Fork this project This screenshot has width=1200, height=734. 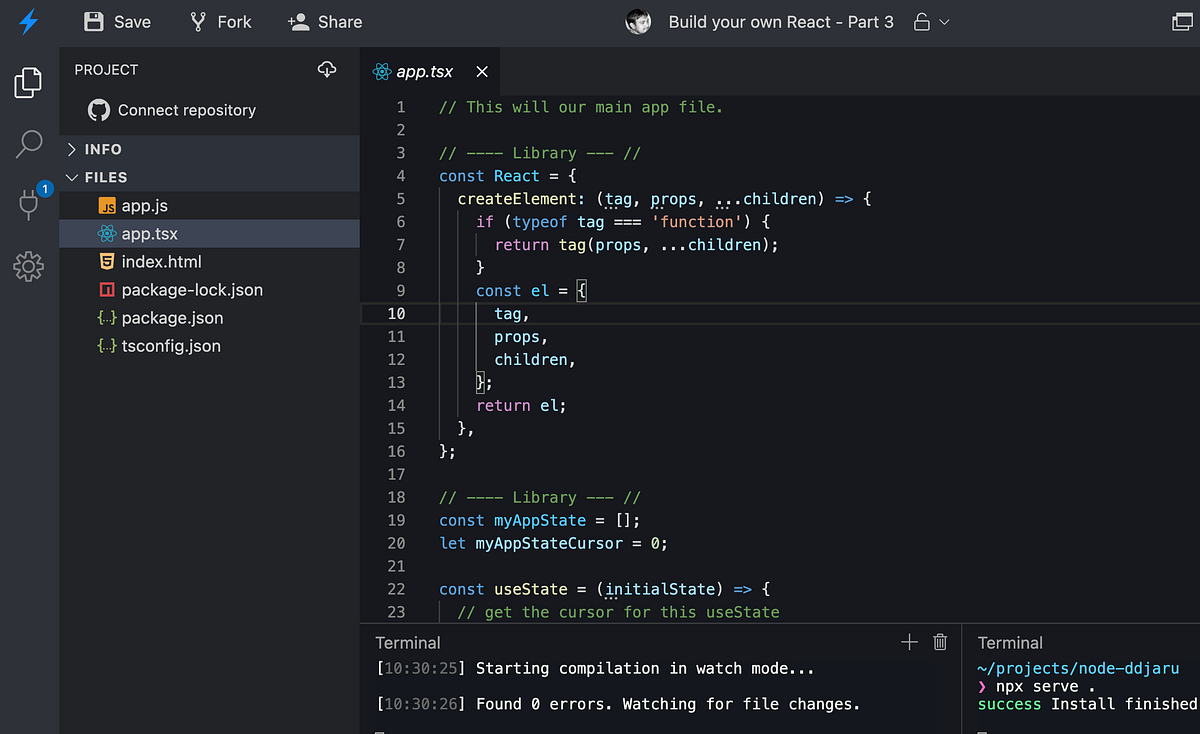point(220,22)
